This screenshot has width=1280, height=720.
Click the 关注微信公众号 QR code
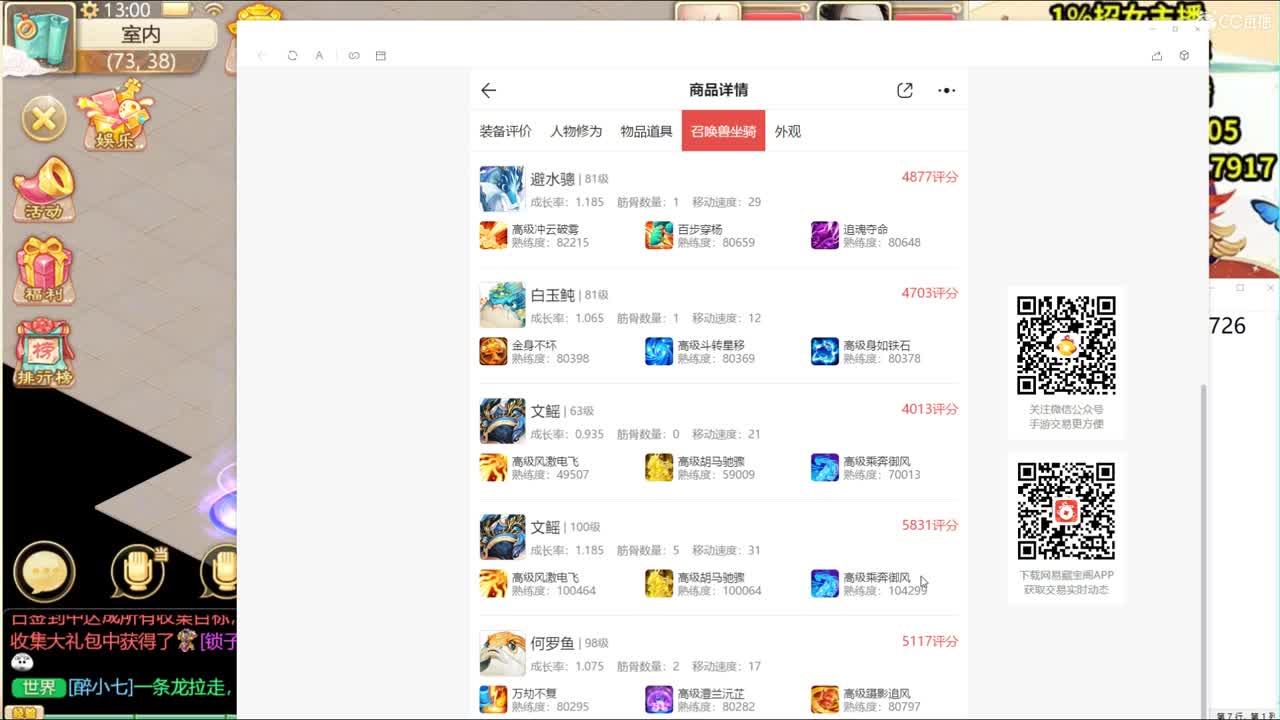coord(1067,345)
